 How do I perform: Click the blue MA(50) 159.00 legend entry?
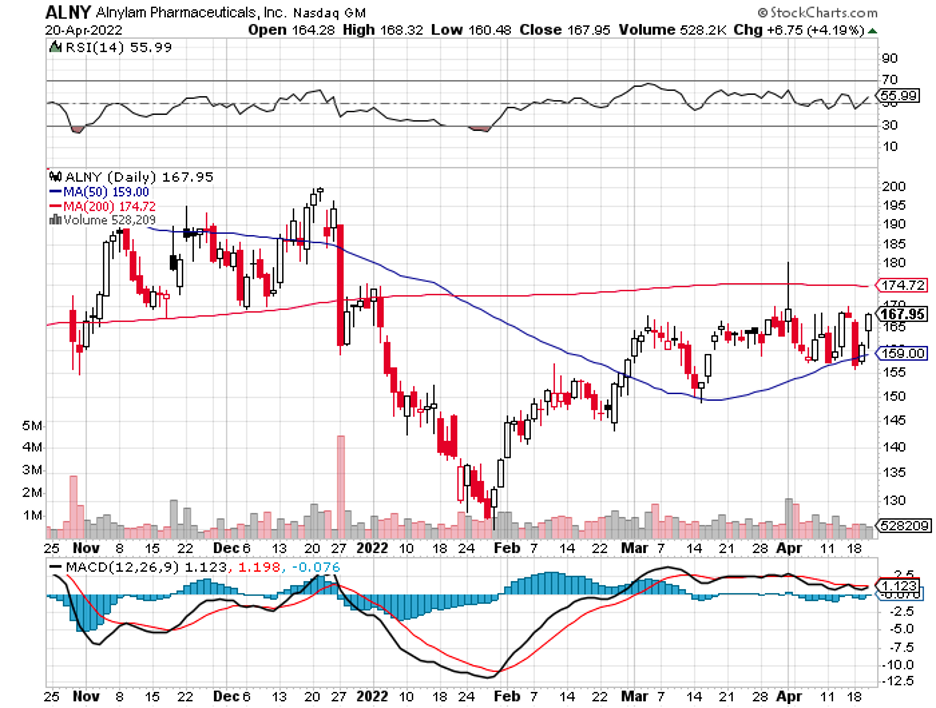point(99,192)
